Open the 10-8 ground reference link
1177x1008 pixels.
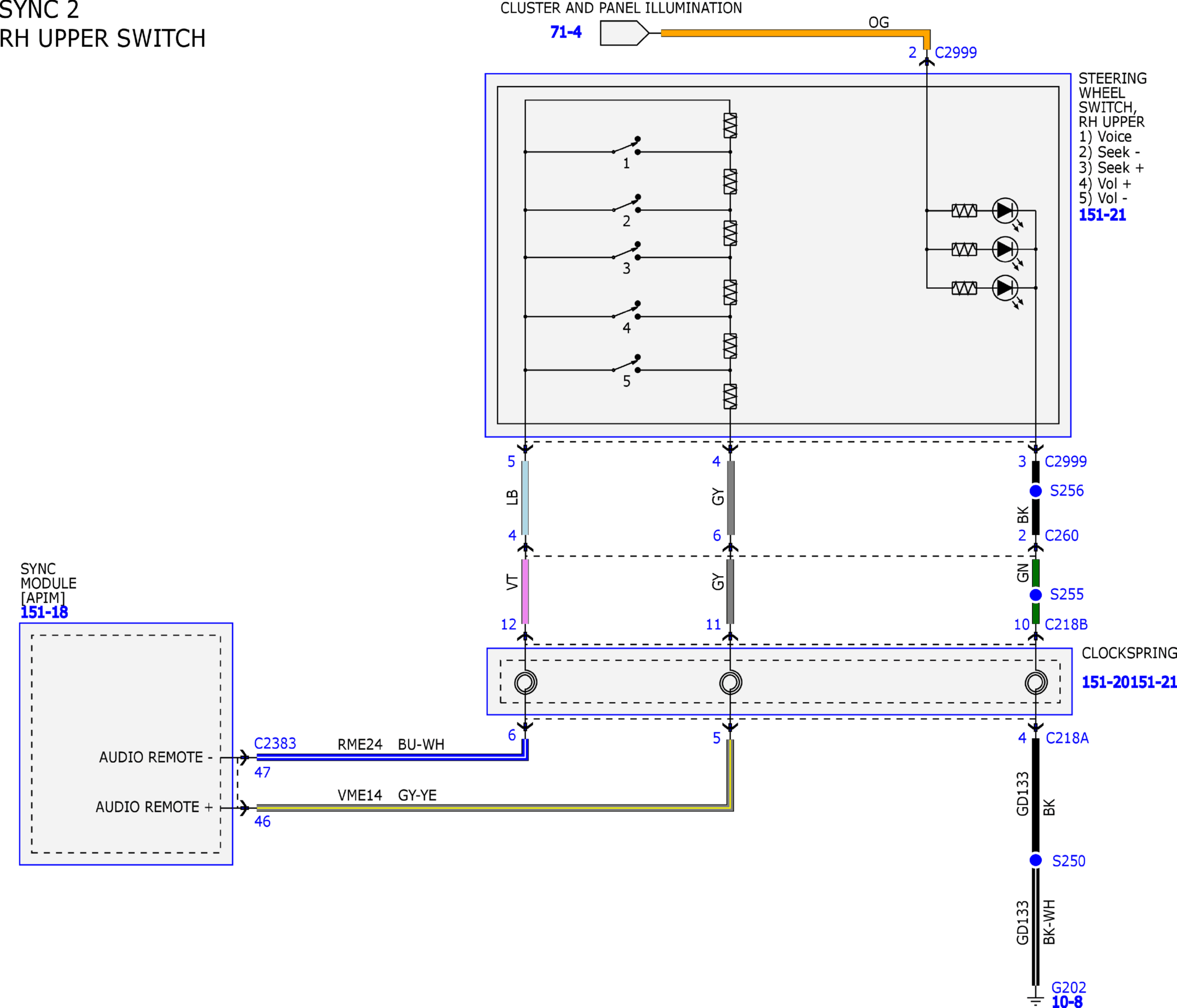1067,1002
